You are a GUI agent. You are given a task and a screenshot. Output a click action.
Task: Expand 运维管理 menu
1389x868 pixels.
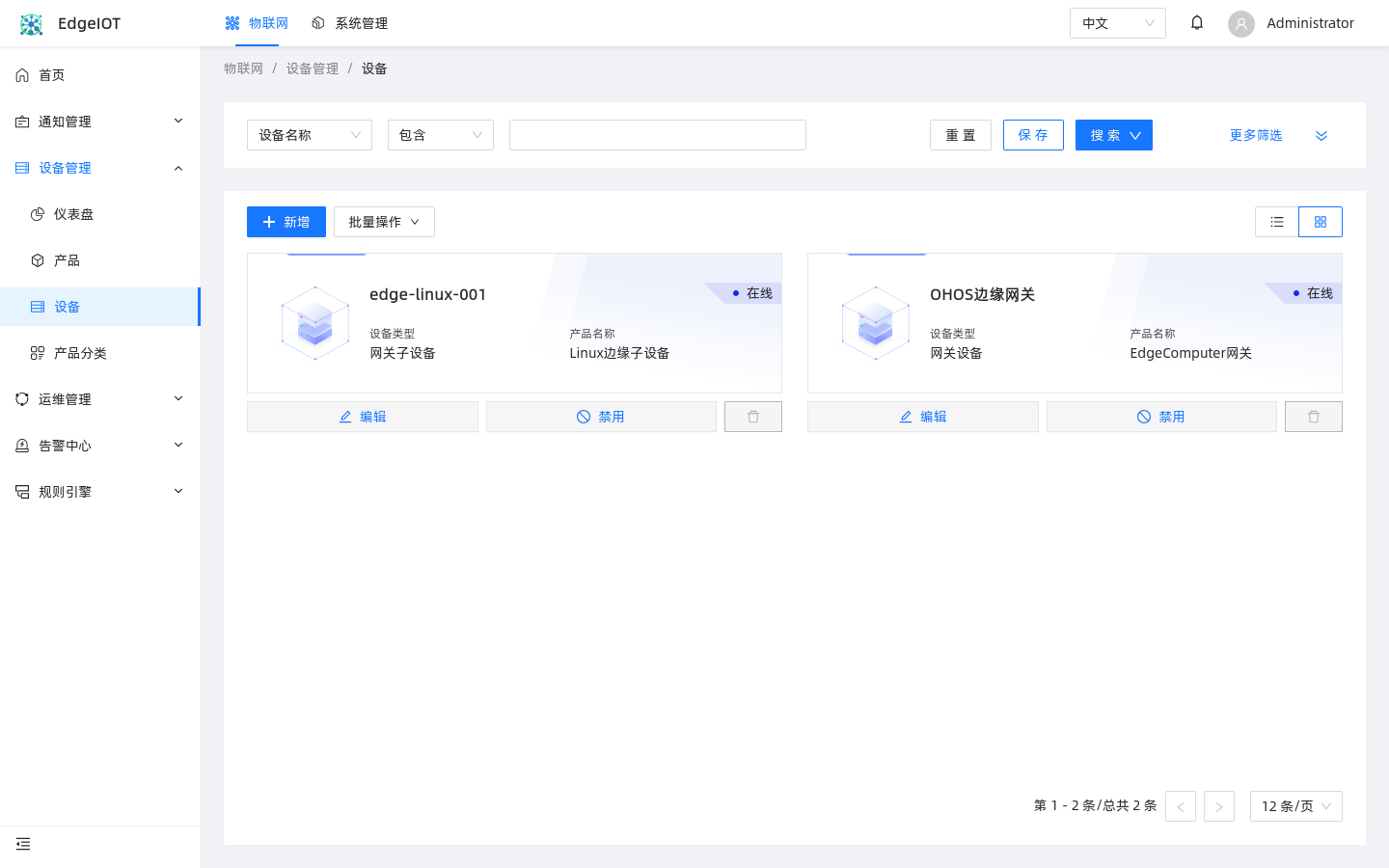(100, 399)
